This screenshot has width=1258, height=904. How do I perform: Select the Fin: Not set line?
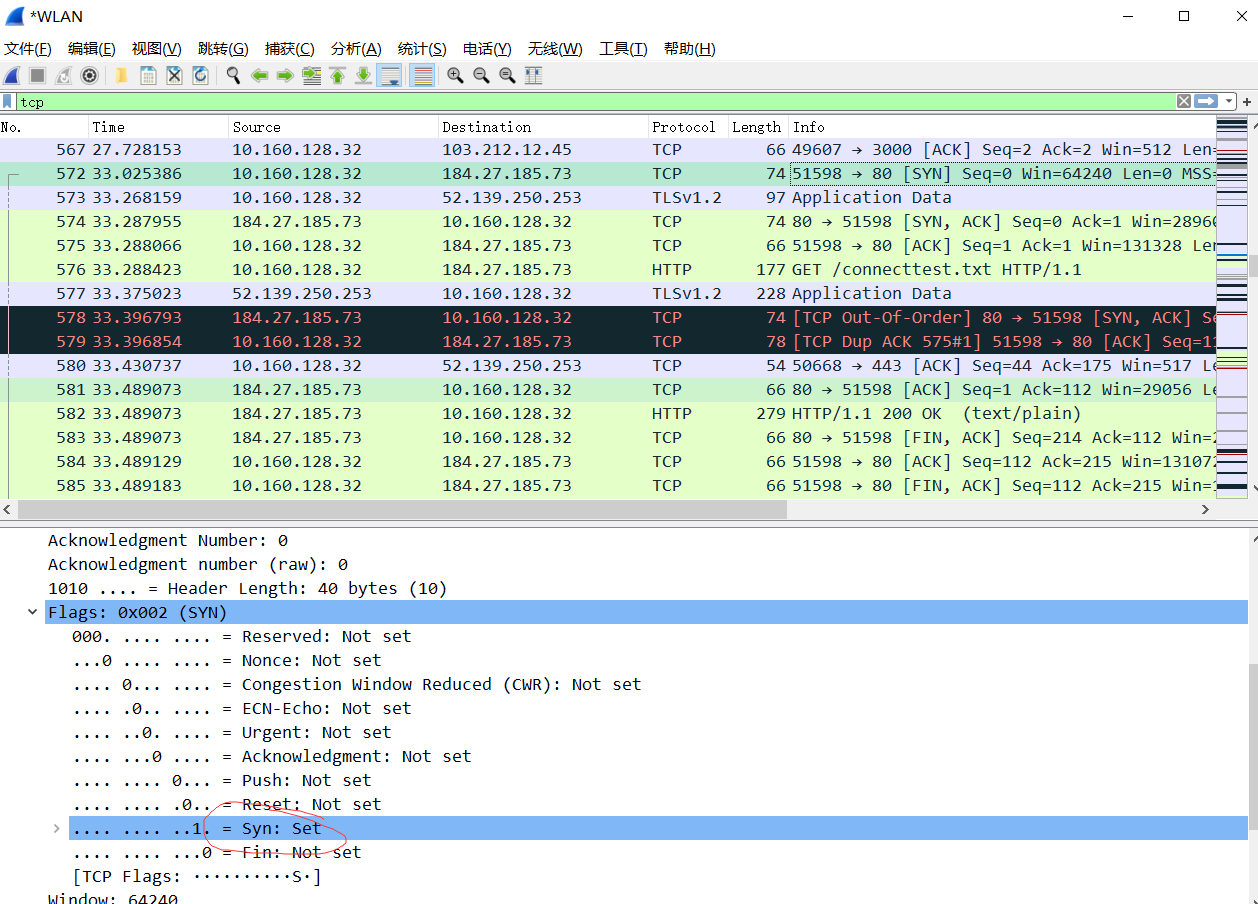[216, 852]
